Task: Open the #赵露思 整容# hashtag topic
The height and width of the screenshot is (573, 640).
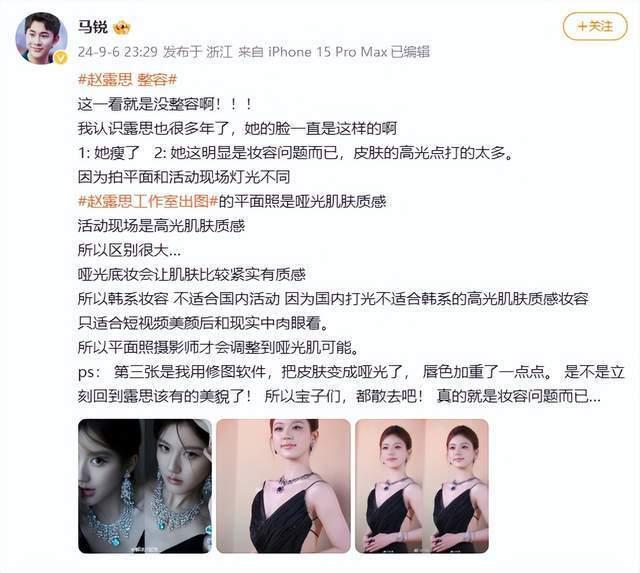Action: [127, 79]
